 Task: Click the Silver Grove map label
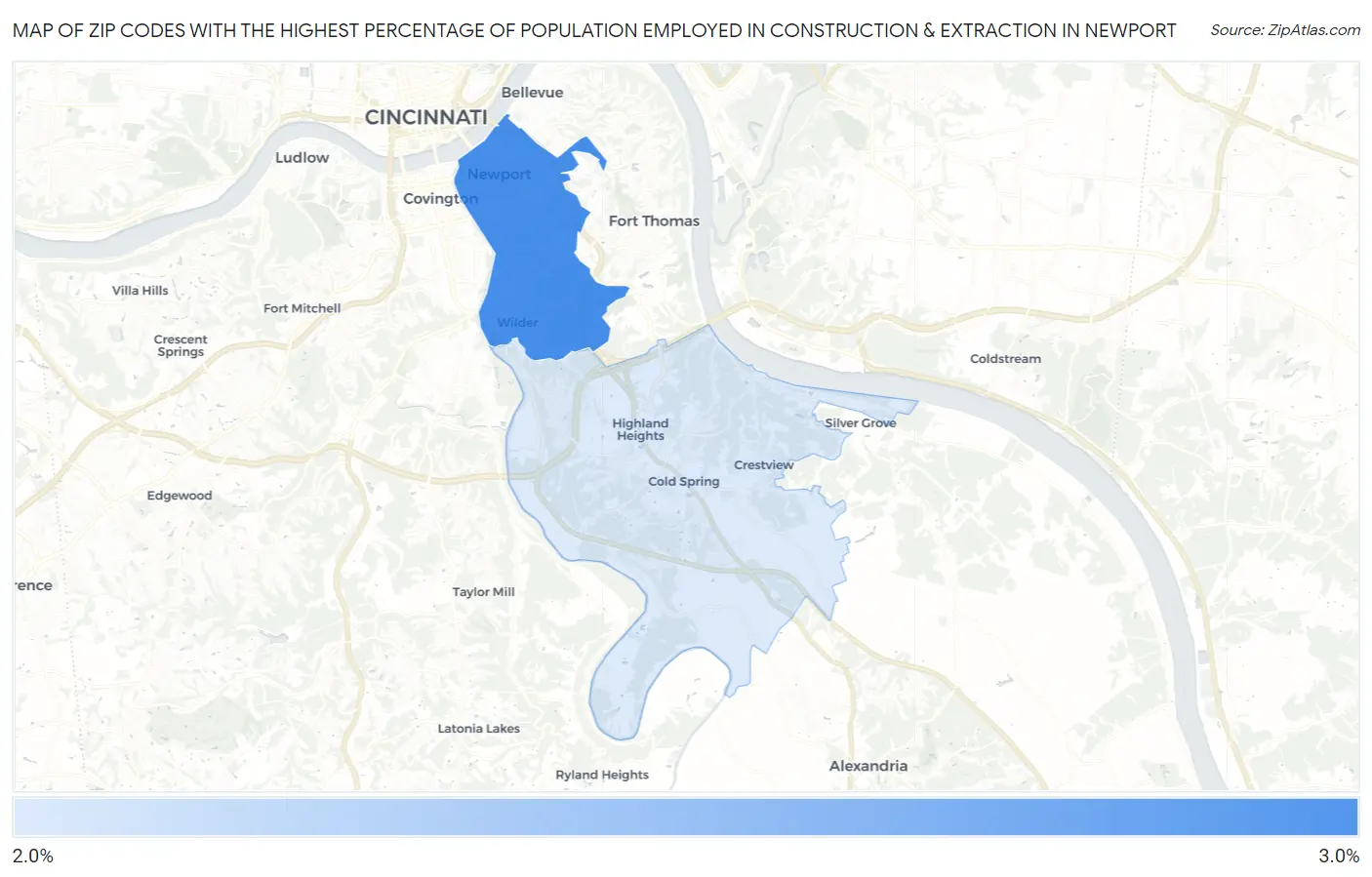(860, 423)
